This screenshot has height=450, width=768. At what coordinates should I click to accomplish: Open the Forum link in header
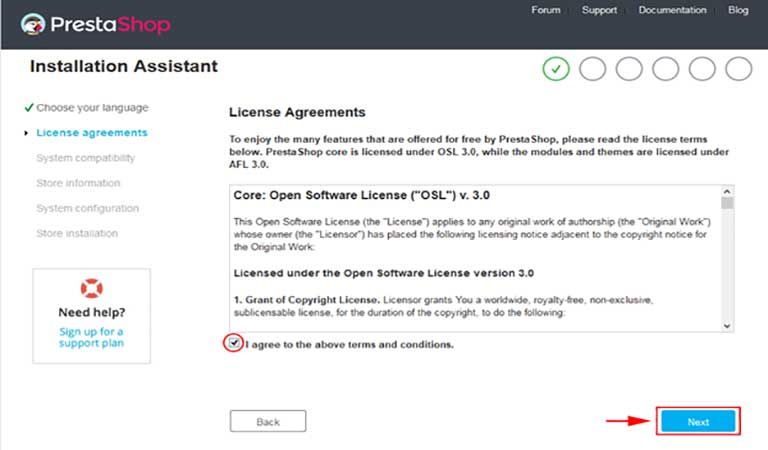coord(546,10)
